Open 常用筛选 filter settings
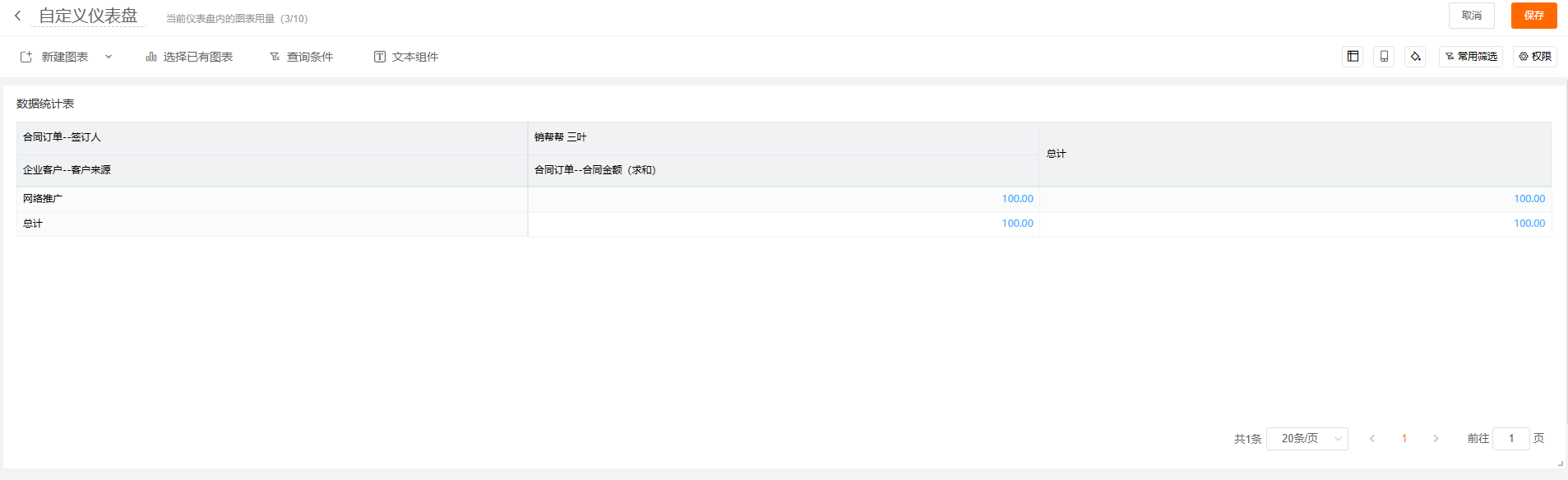The width and height of the screenshot is (1568, 480). click(x=1470, y=57)
